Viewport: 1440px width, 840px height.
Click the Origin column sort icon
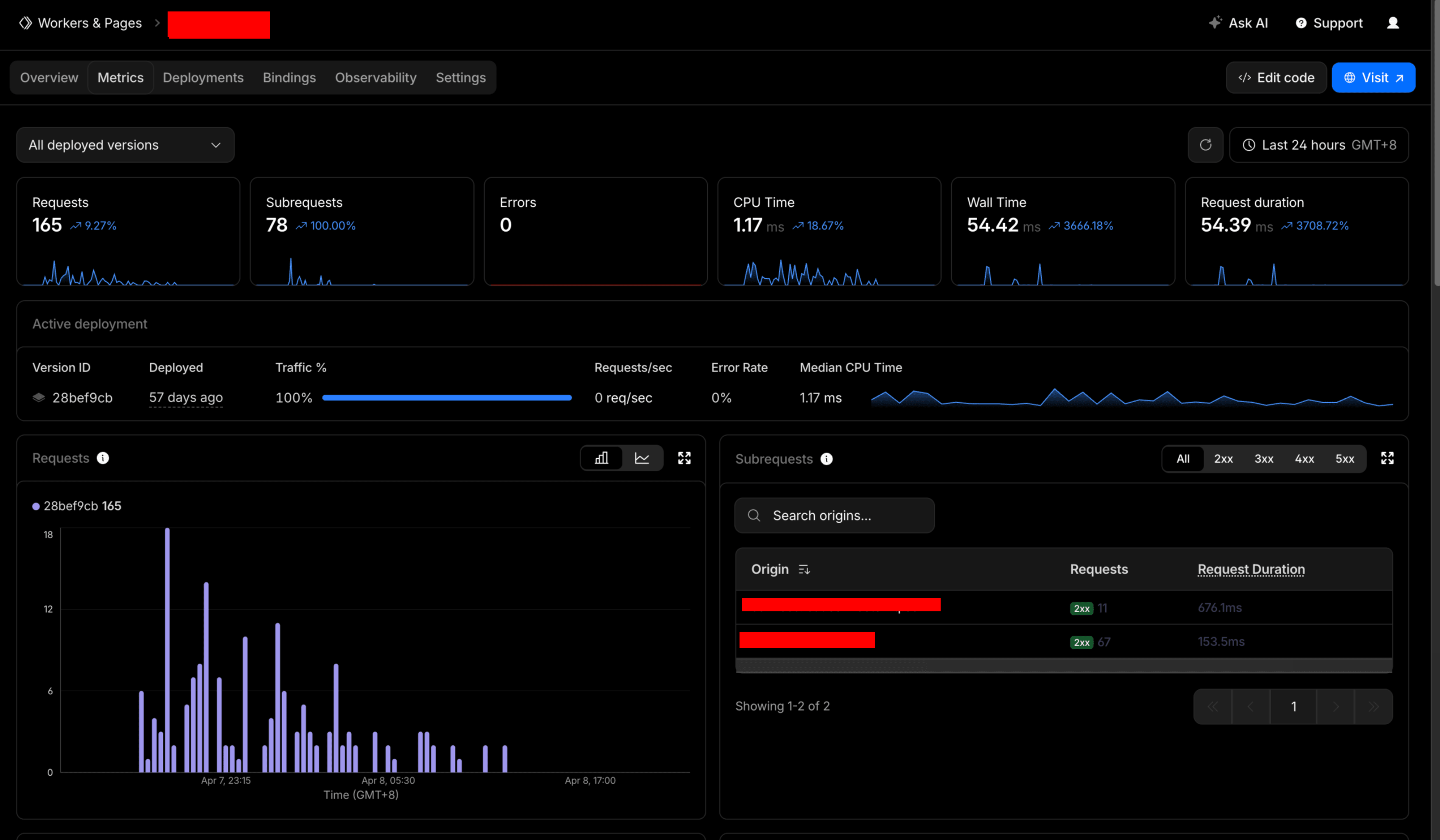point(804,569)
